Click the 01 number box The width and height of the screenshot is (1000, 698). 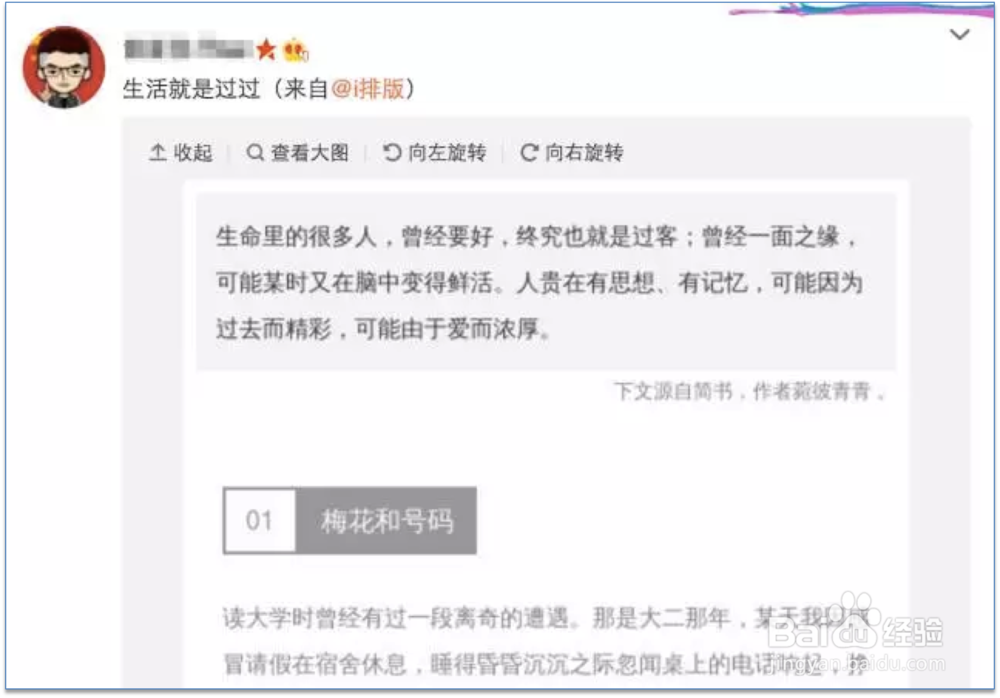point(260,521)
